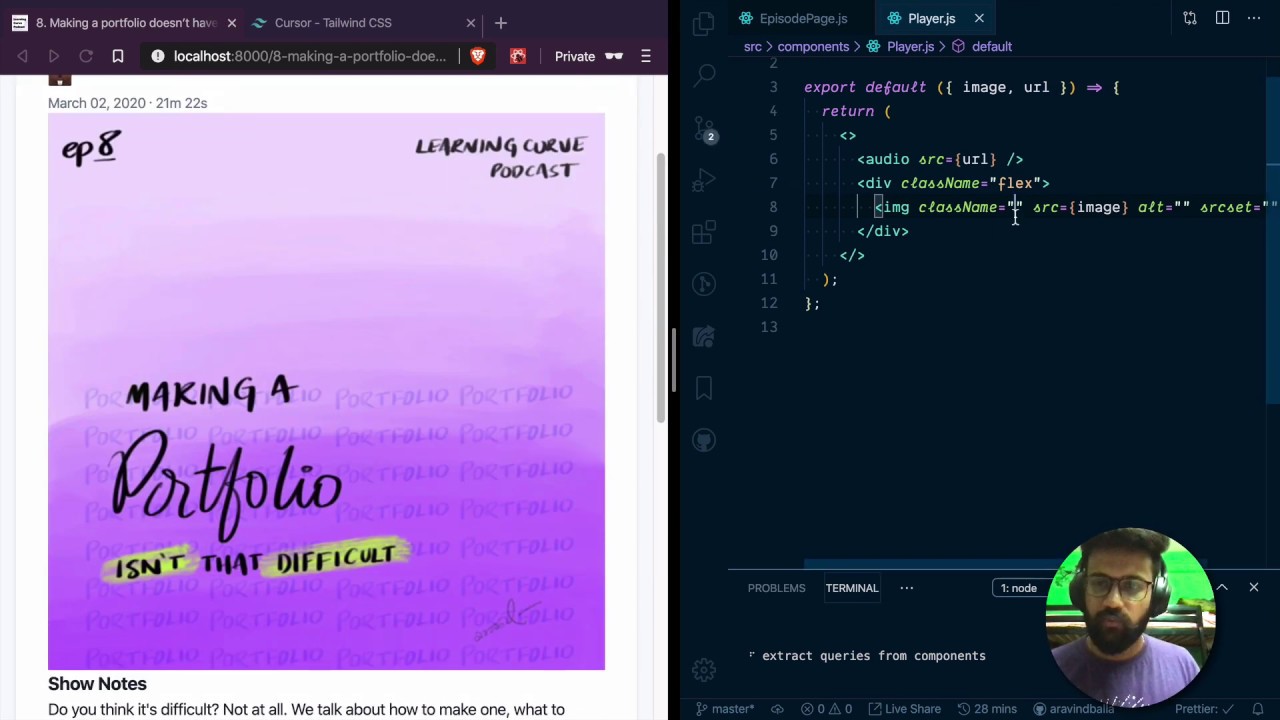Expand the src breadcrumb
The width and height of the screenshot is (1280, 720).
tap(753, 46)
